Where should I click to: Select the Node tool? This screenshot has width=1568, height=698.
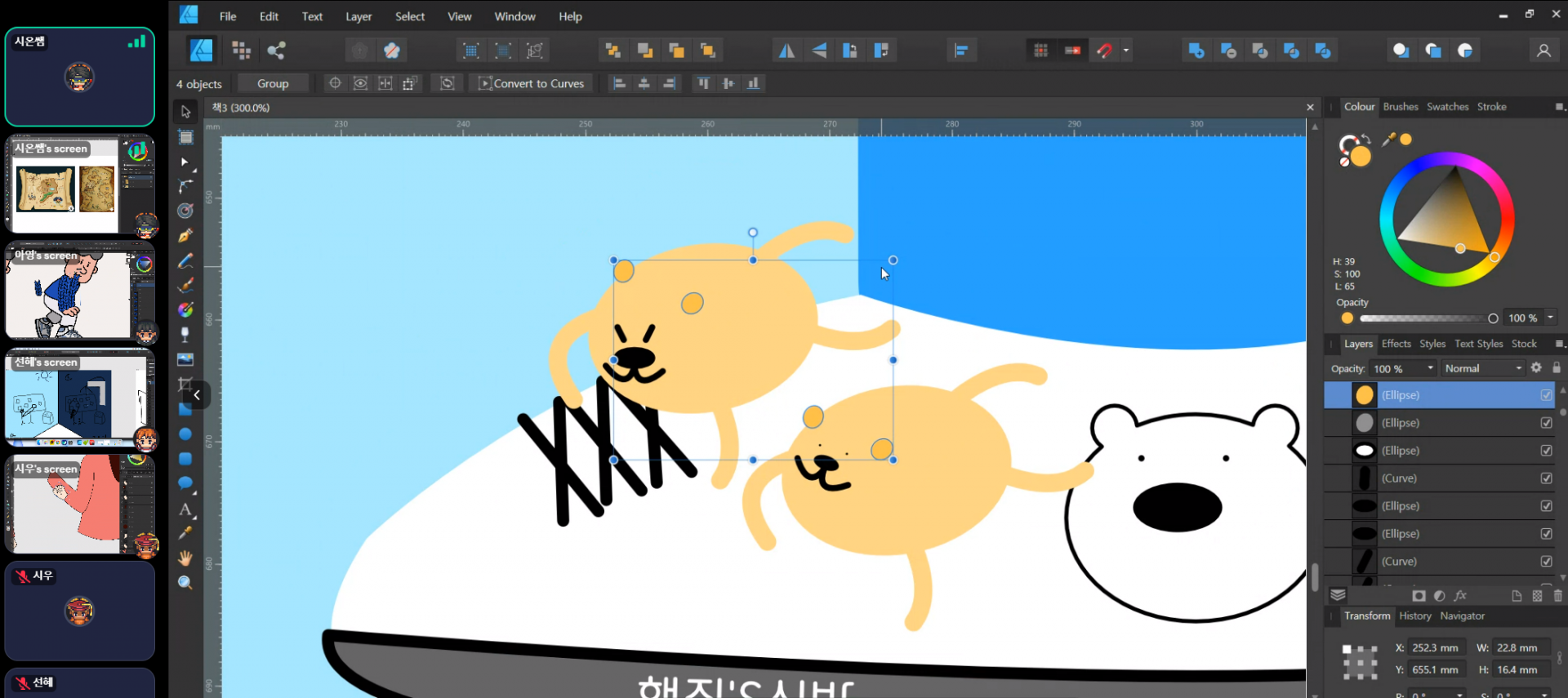coord(185,162)
